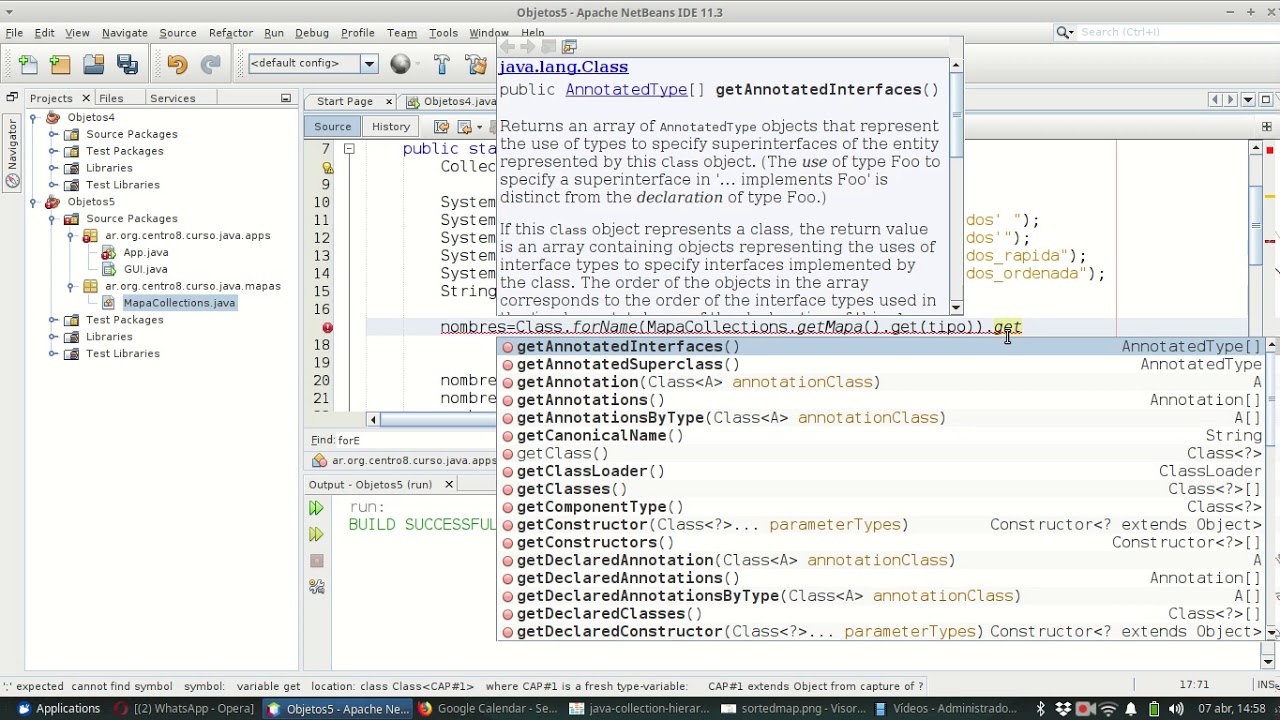Click the New Project toolbar icon
Viewport: 1280px width, 720px height.
click(60, 64)
